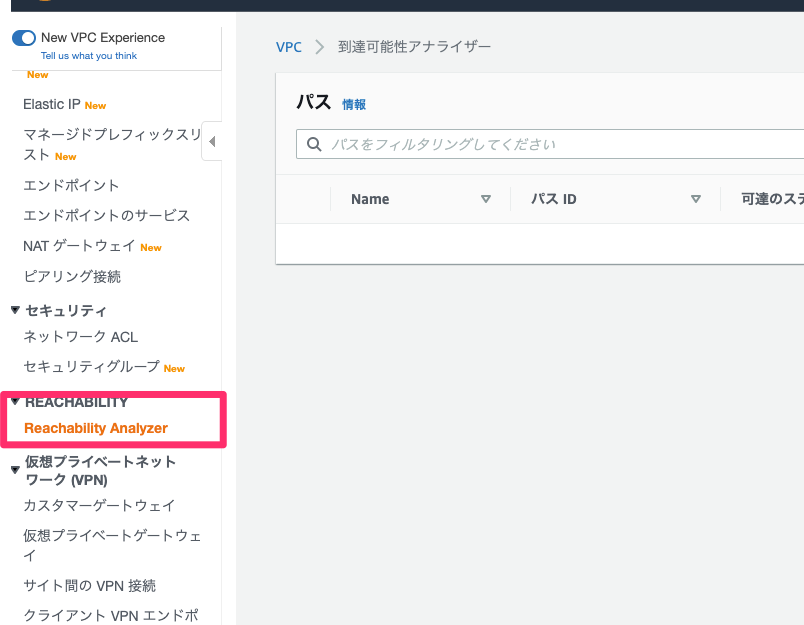Collapse the REACHABILITY section
Viewport: 804px width, 625px height.
pos(14,401)
